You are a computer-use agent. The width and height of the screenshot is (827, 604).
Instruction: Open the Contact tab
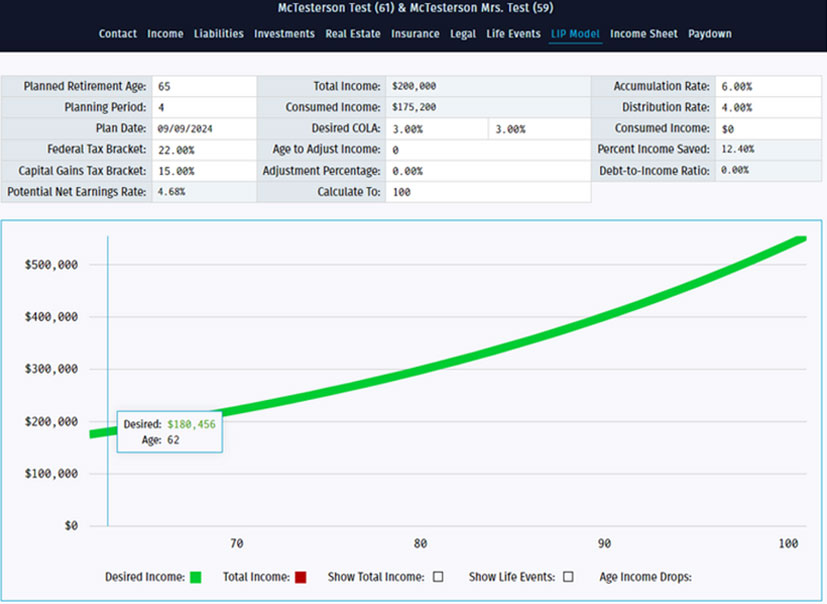(118, 34)
